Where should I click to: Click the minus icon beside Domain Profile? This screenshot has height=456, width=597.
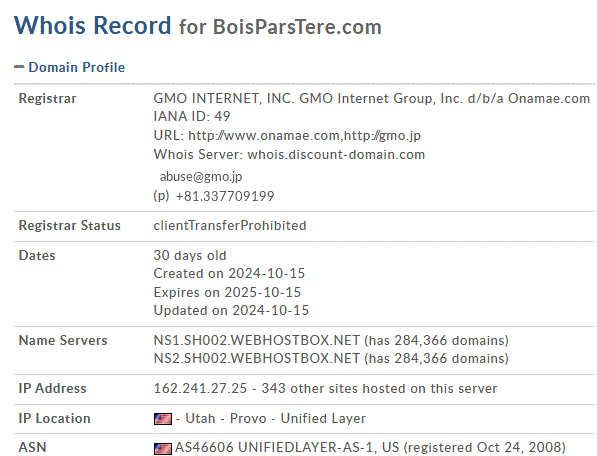(x=19, y=67)
